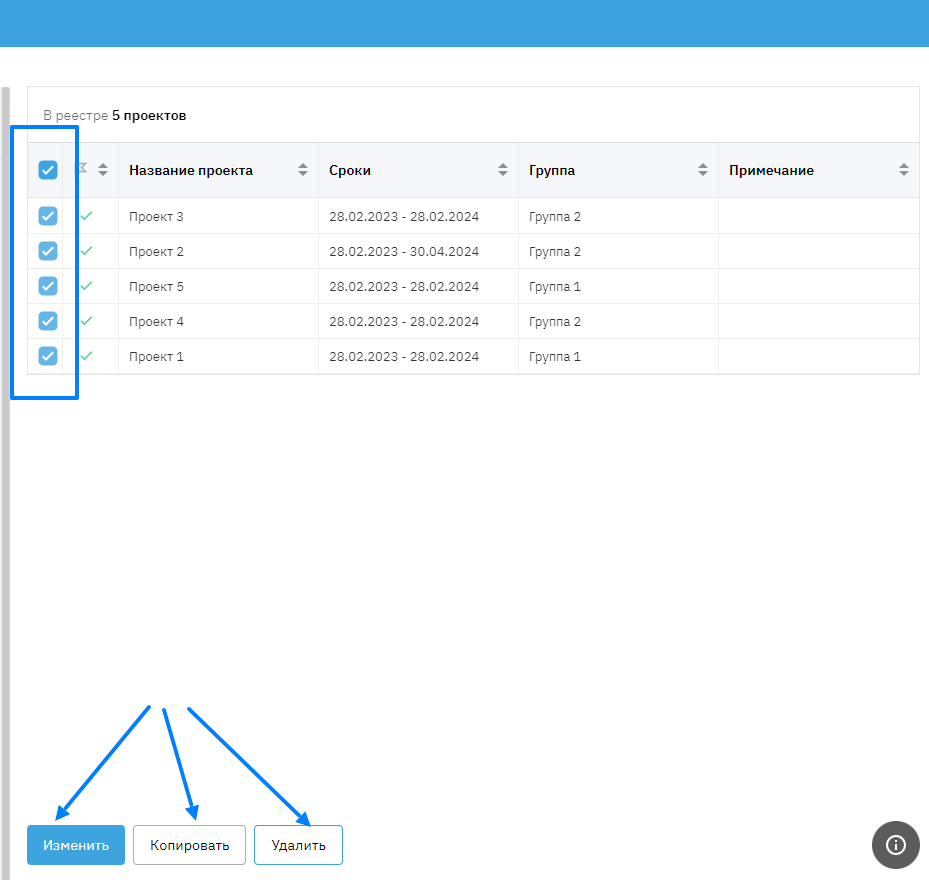Toggle the select-all checkbox in header
929x880 pixels.
pyautogui.click(x=48, y=170)
